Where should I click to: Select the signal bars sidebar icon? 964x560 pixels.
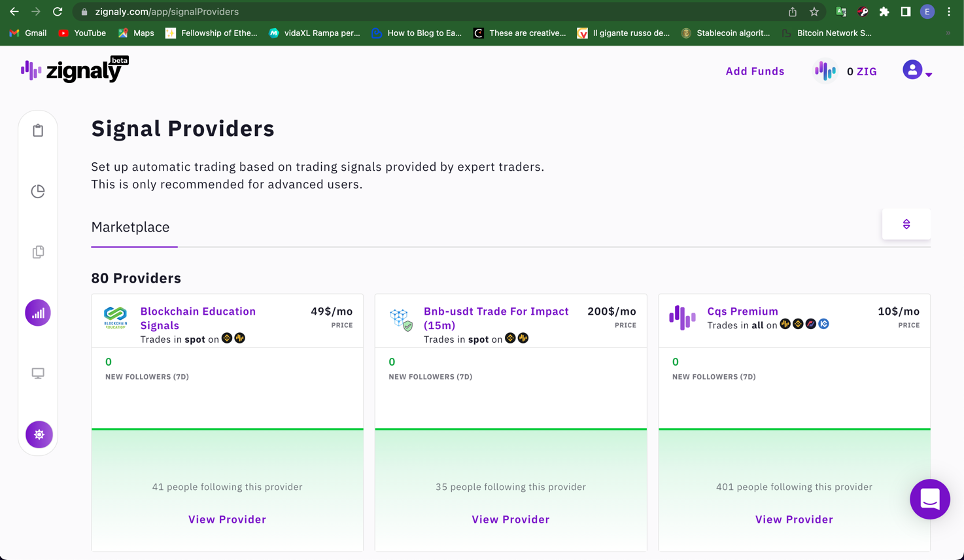(38, 313)
